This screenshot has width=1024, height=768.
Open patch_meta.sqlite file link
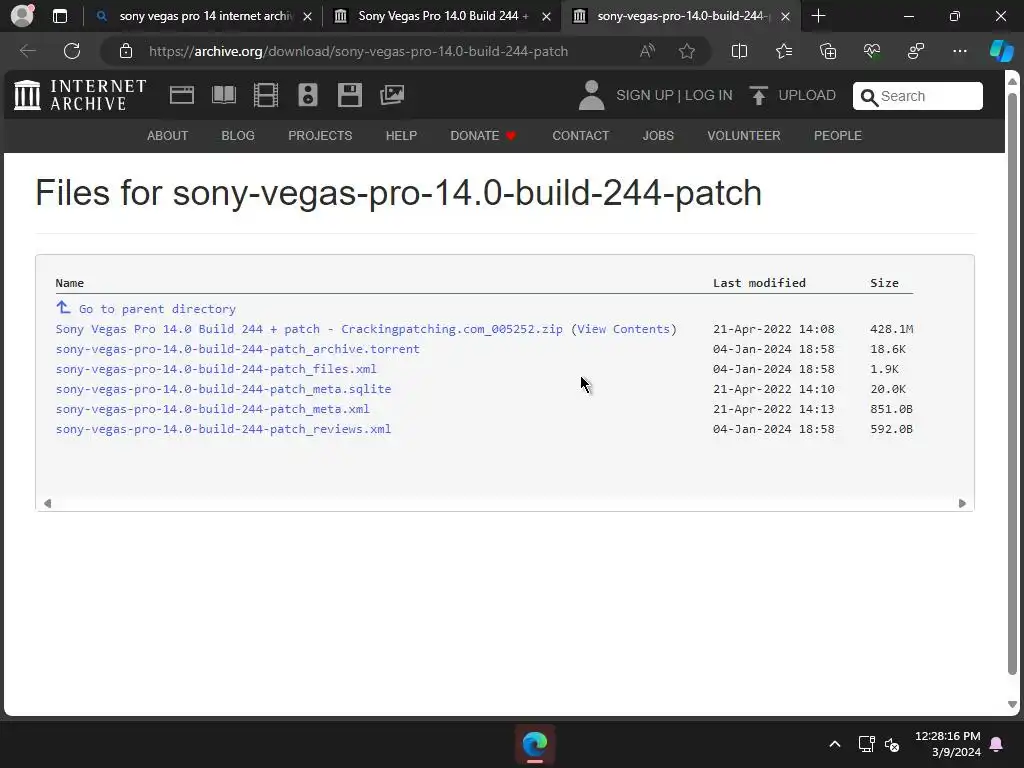point(223,389)
